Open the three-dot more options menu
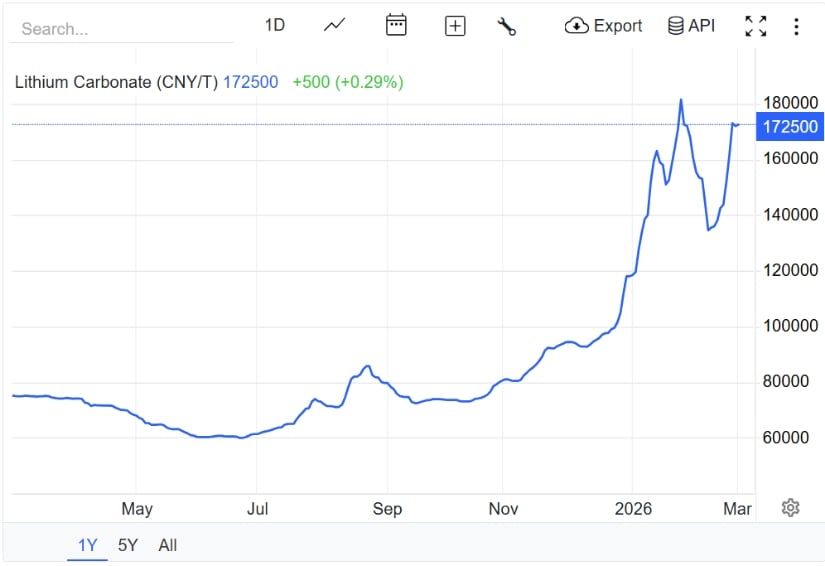 point(796,26)
